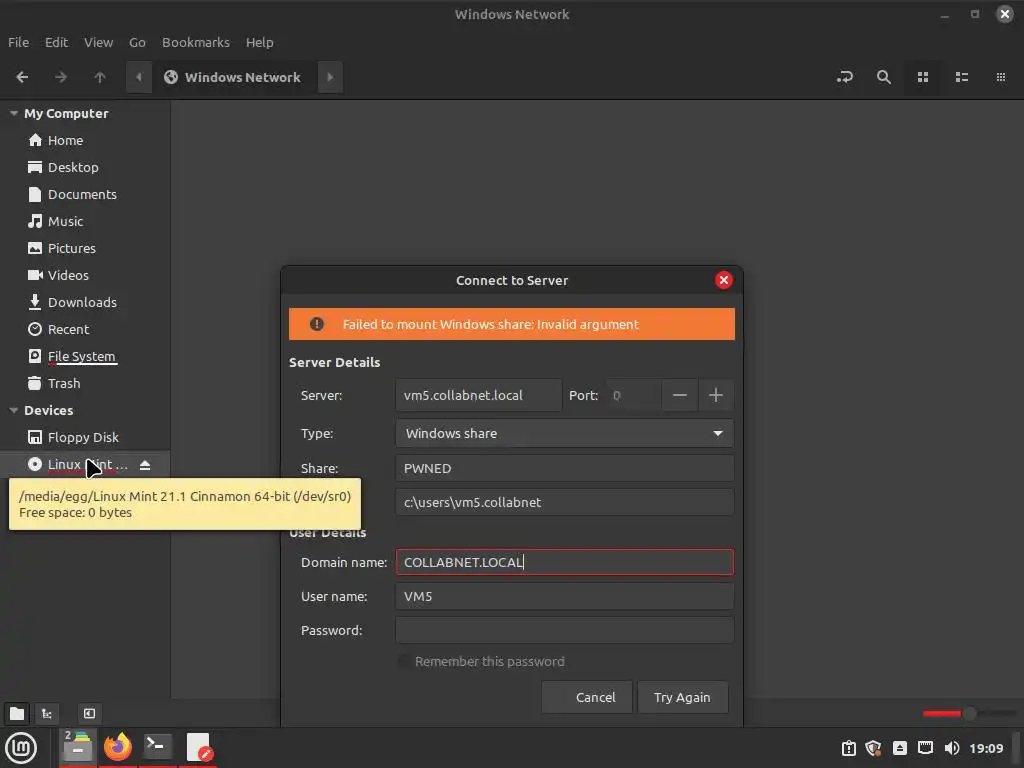
Task: Switch to compact view
Action: pyautogui.click(x=1000, y=77)
